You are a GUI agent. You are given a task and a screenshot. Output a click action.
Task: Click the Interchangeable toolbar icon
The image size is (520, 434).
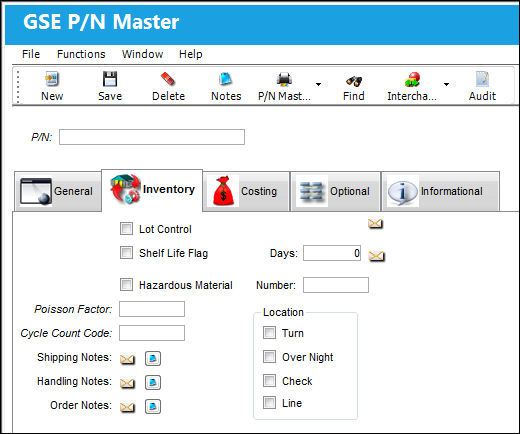coord(412,79)
